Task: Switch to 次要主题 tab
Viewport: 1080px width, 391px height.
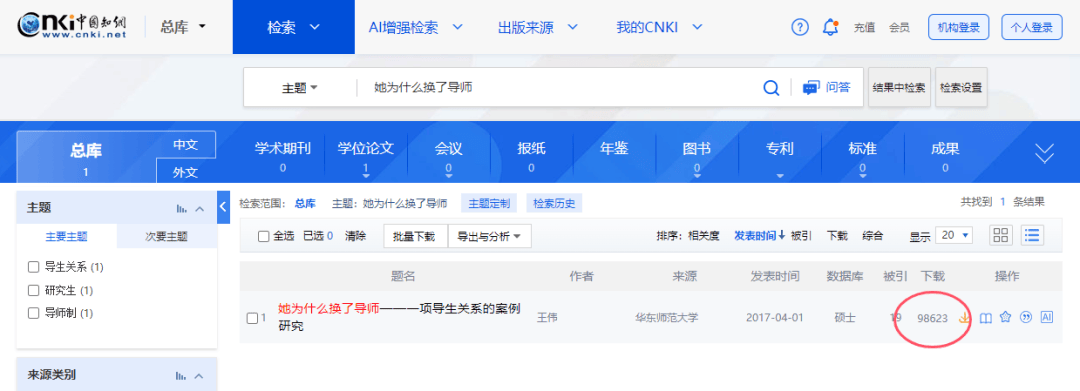Action: pyautogui.click(x=167, y=236)
